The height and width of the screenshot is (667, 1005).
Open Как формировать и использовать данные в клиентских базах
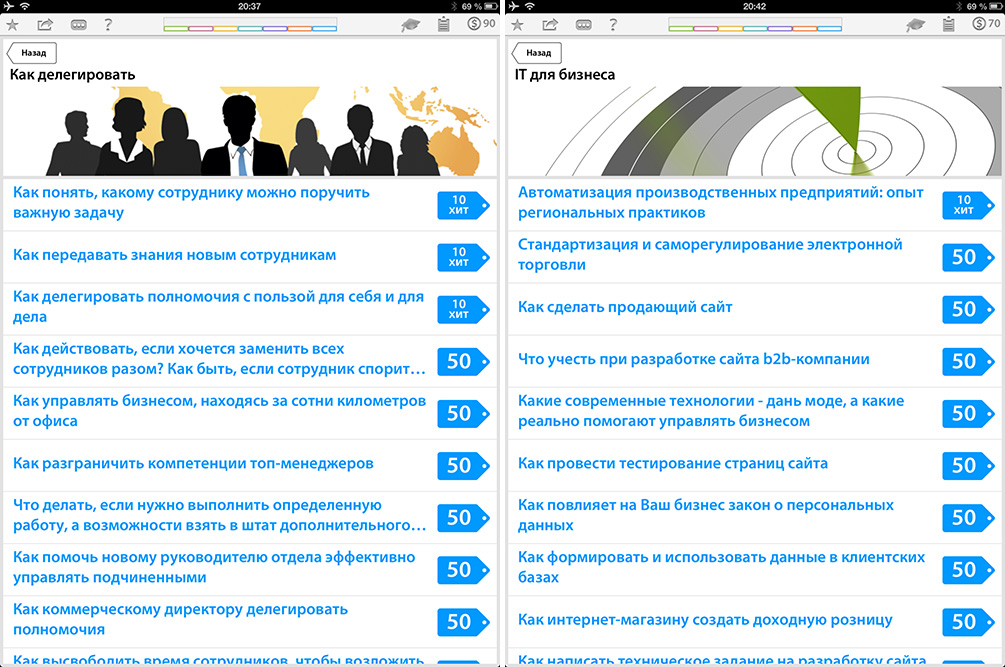pos(755,570)
